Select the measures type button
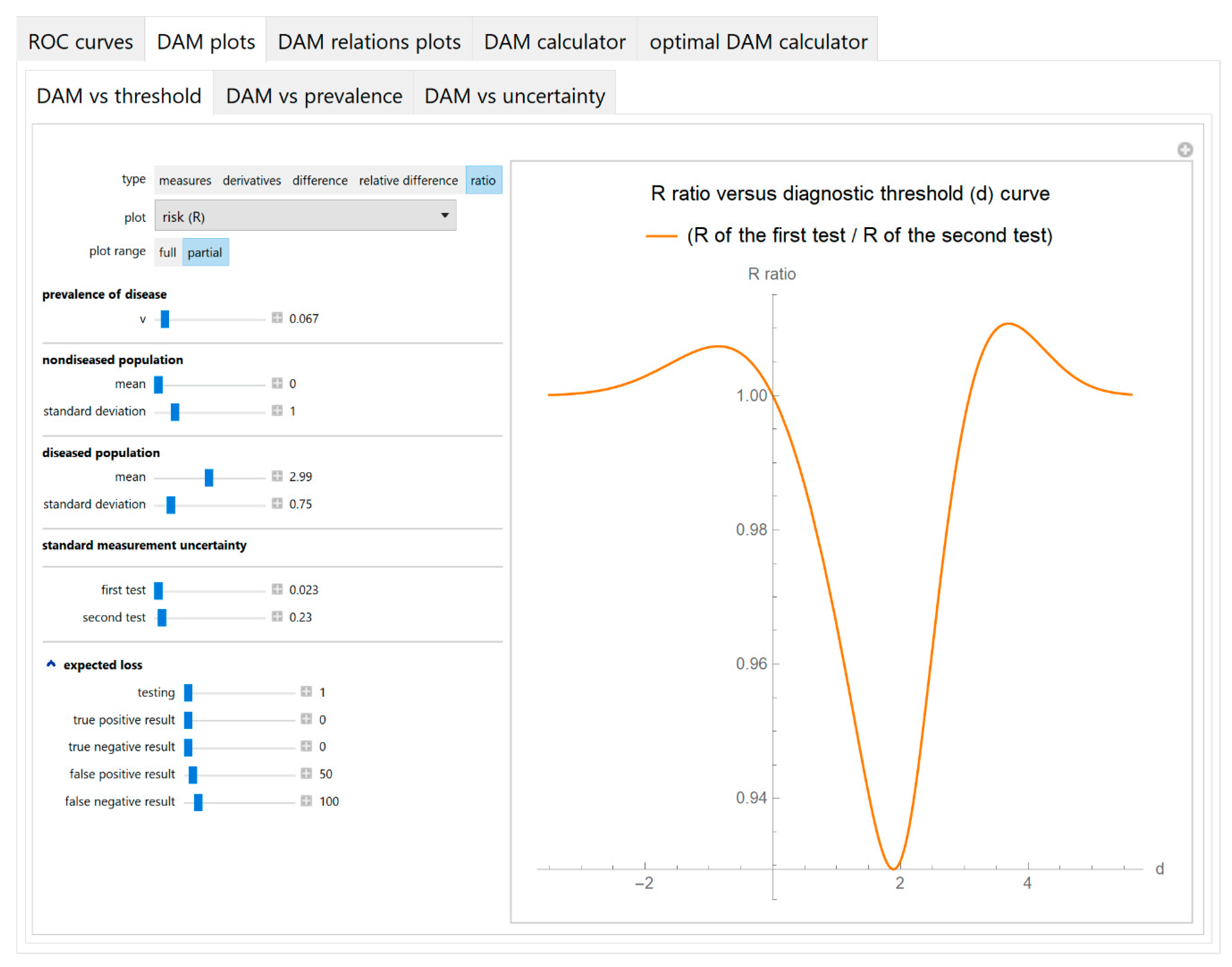The width and height of the screenshot is (1232, 967). (185, 181)
